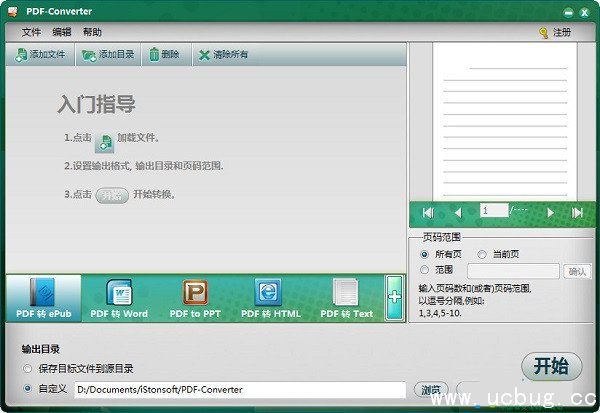Click the 浏览 (Browse) button
Screen dimensions: 600x413
click(x=431, y=390)
